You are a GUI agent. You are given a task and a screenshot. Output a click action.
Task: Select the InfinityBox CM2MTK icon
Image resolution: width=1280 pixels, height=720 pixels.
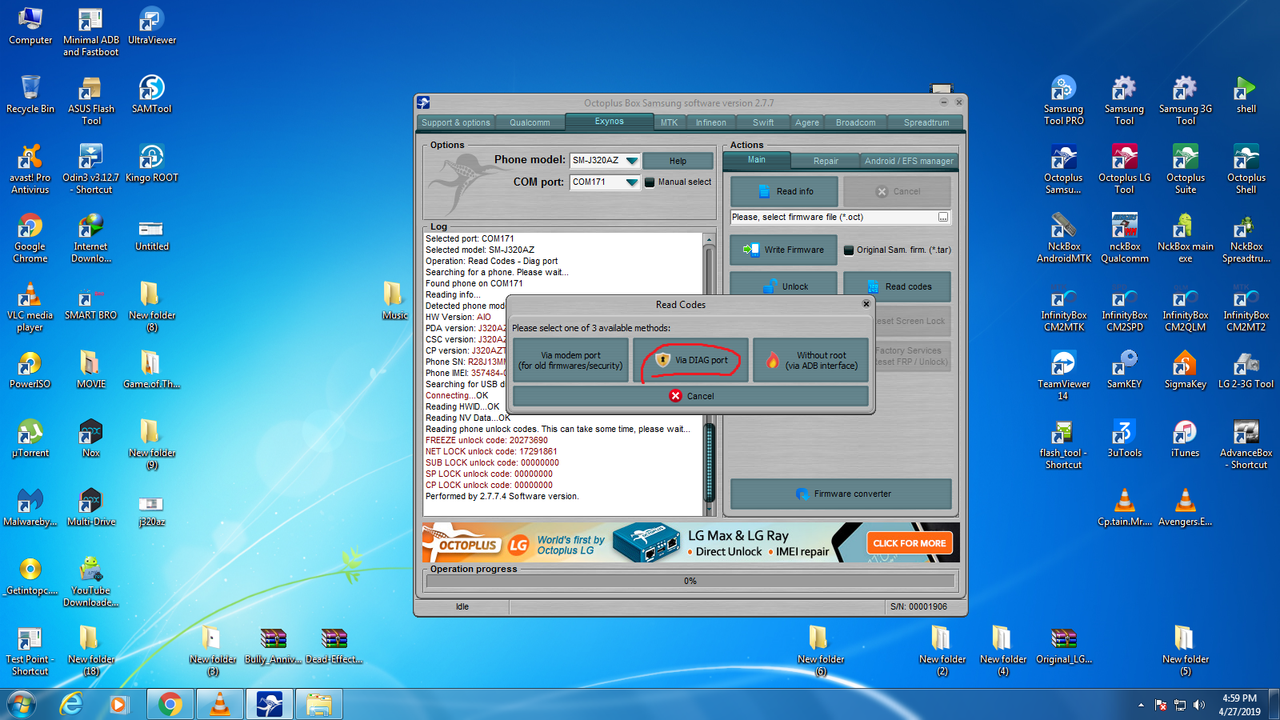pyautogui.click(x=1063, y=306)
